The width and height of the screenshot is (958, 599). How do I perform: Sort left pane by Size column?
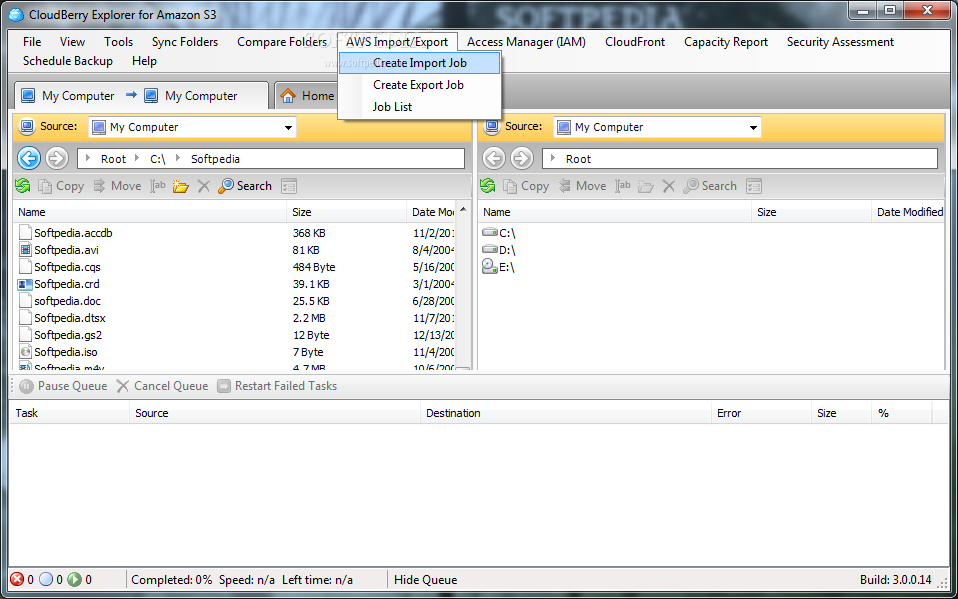pyautogui.click(x=346, y=212)
